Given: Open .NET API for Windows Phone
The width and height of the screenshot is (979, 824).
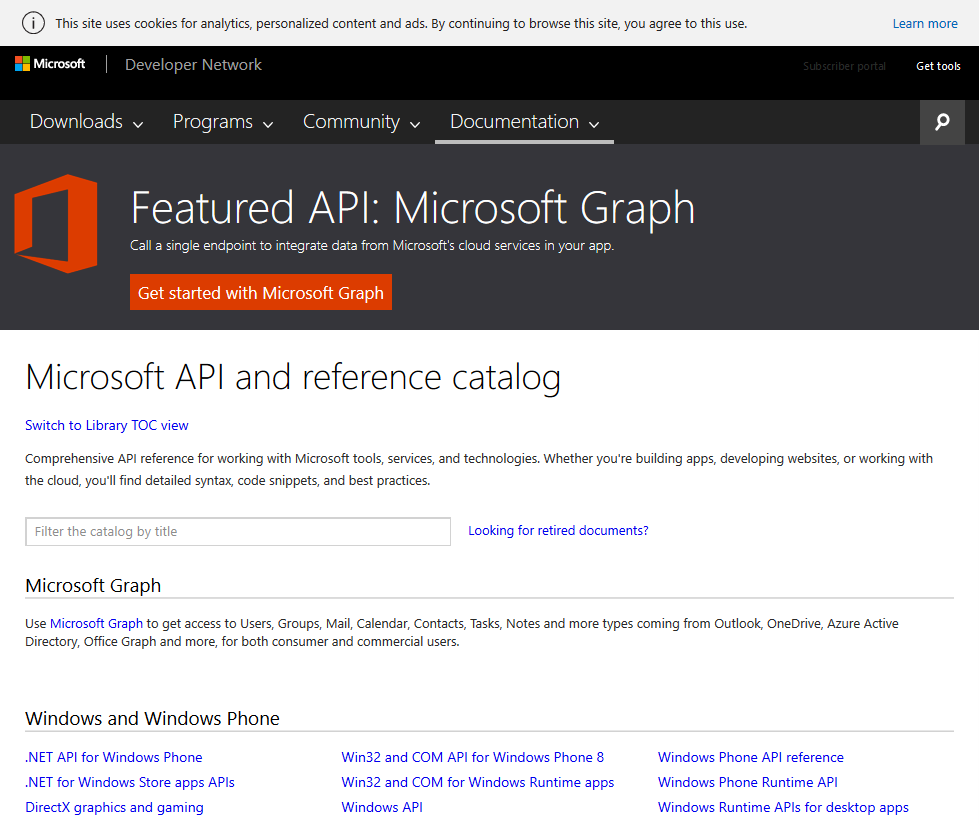Looking at the screenshot, I should [114, 757].
